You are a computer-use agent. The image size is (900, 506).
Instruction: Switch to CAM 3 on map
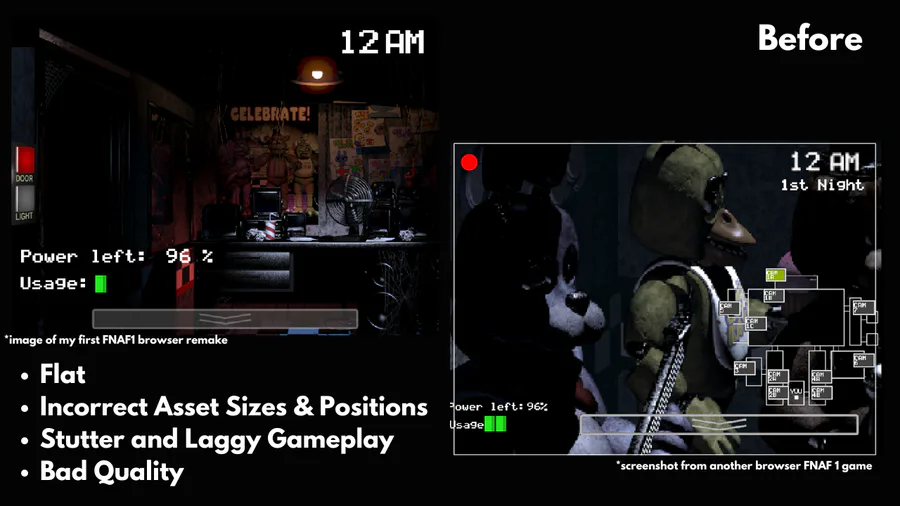743,367
